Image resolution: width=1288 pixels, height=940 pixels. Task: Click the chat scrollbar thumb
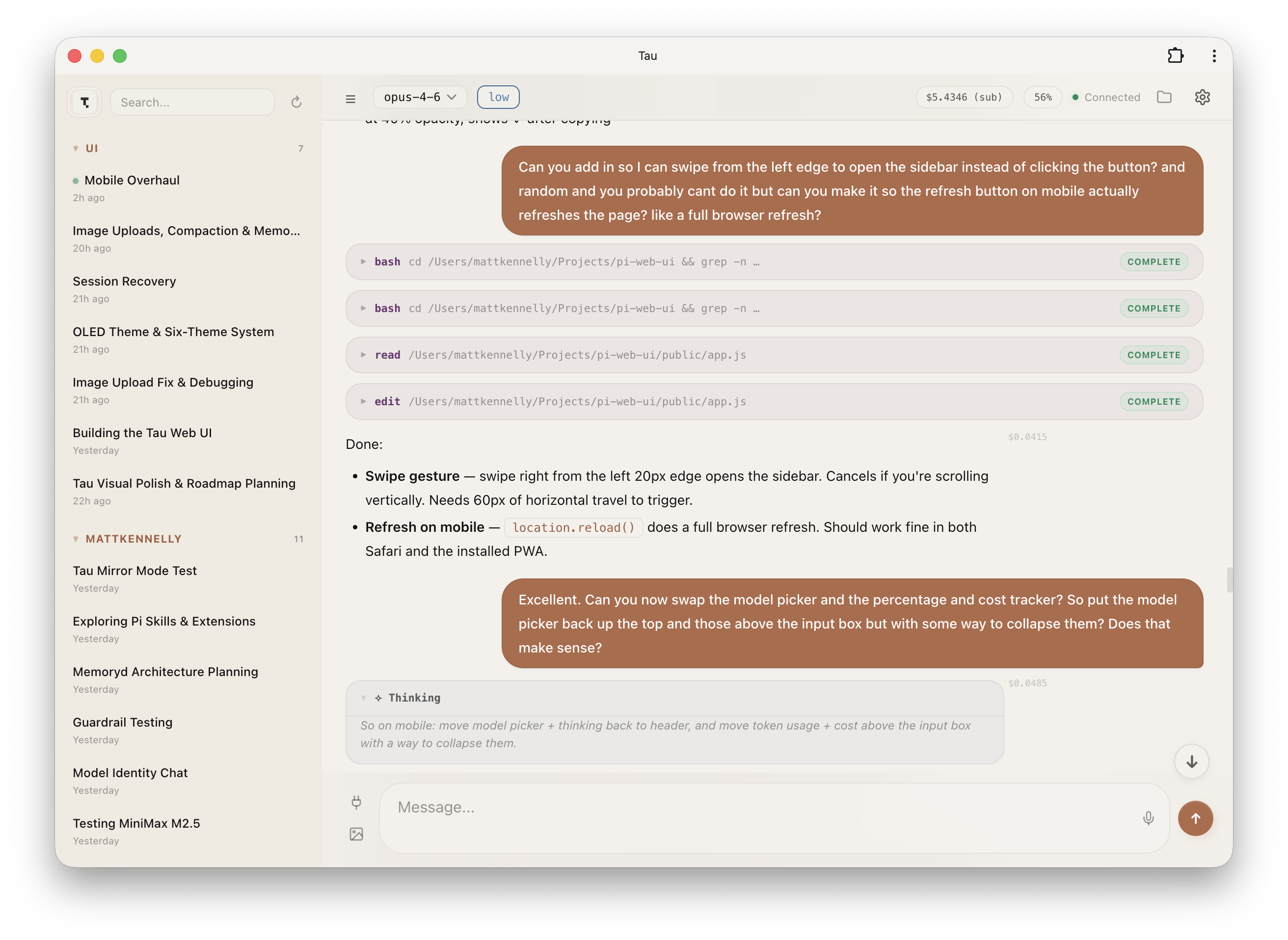click(x=1230, y=580)
